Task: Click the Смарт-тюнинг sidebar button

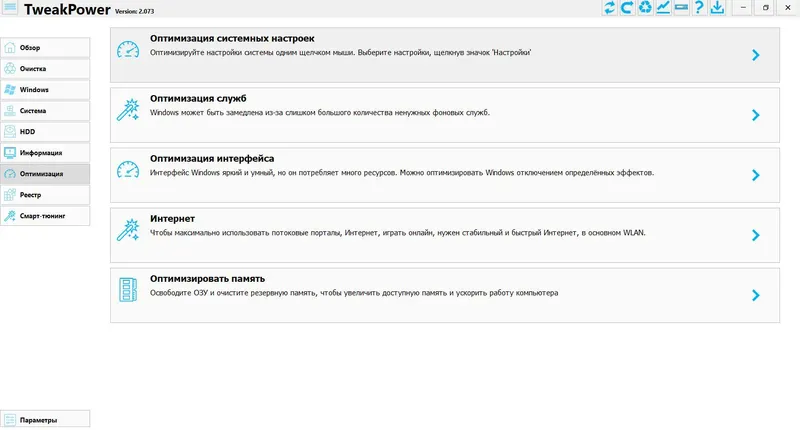Action: [x=45, y=216]
